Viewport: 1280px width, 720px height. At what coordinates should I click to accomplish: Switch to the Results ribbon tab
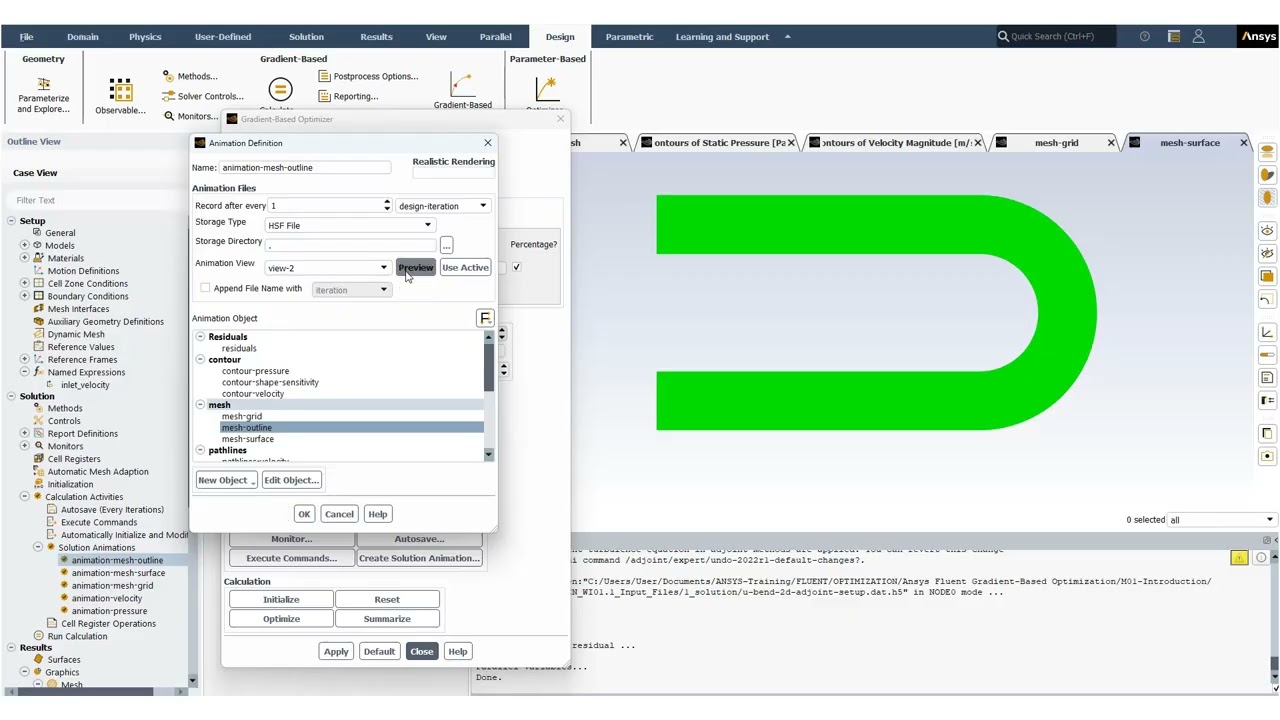coord(376,37)
